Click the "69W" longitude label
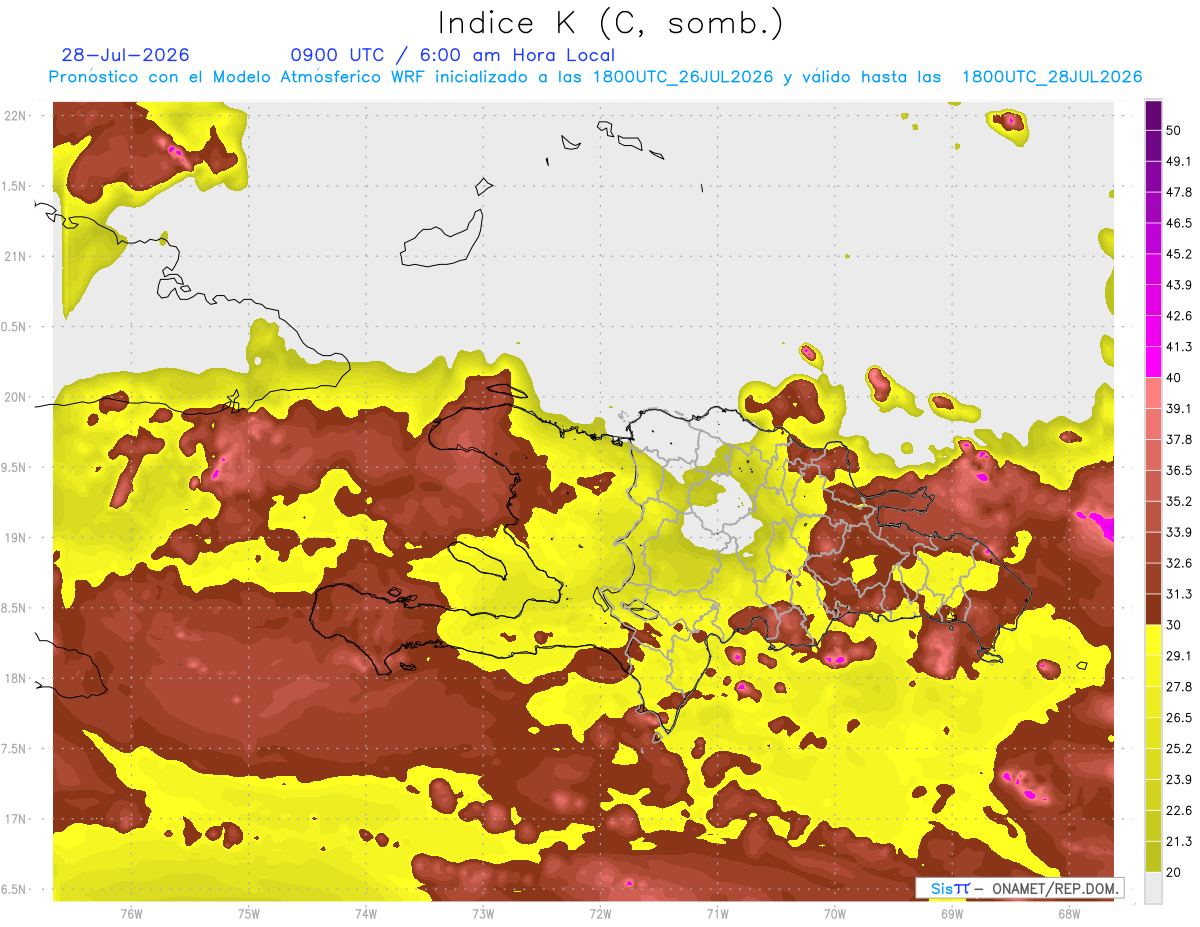The height and width of the screenshot is (927, 1200). pyautogui.click(x=952, y=913)
